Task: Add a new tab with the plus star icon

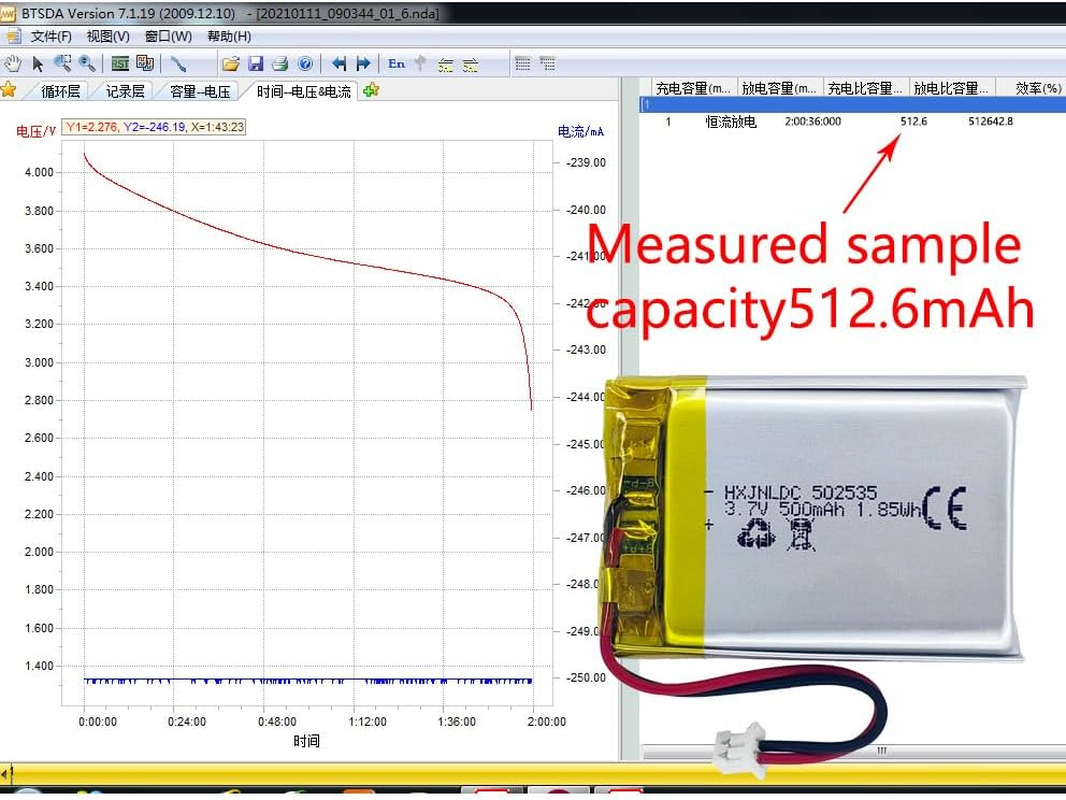Action: coord(371,90)
